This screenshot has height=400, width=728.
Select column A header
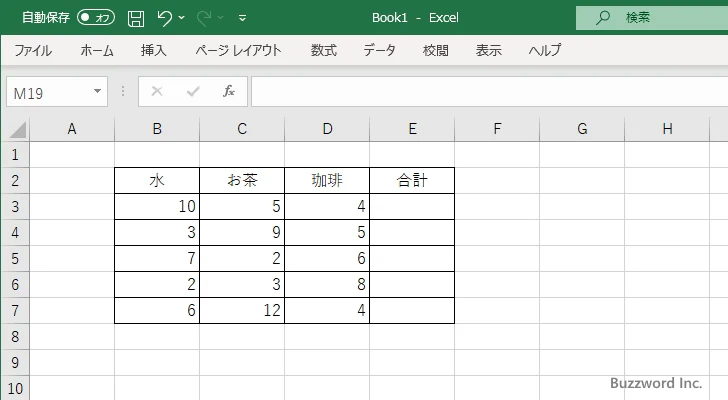coord(72,129)
